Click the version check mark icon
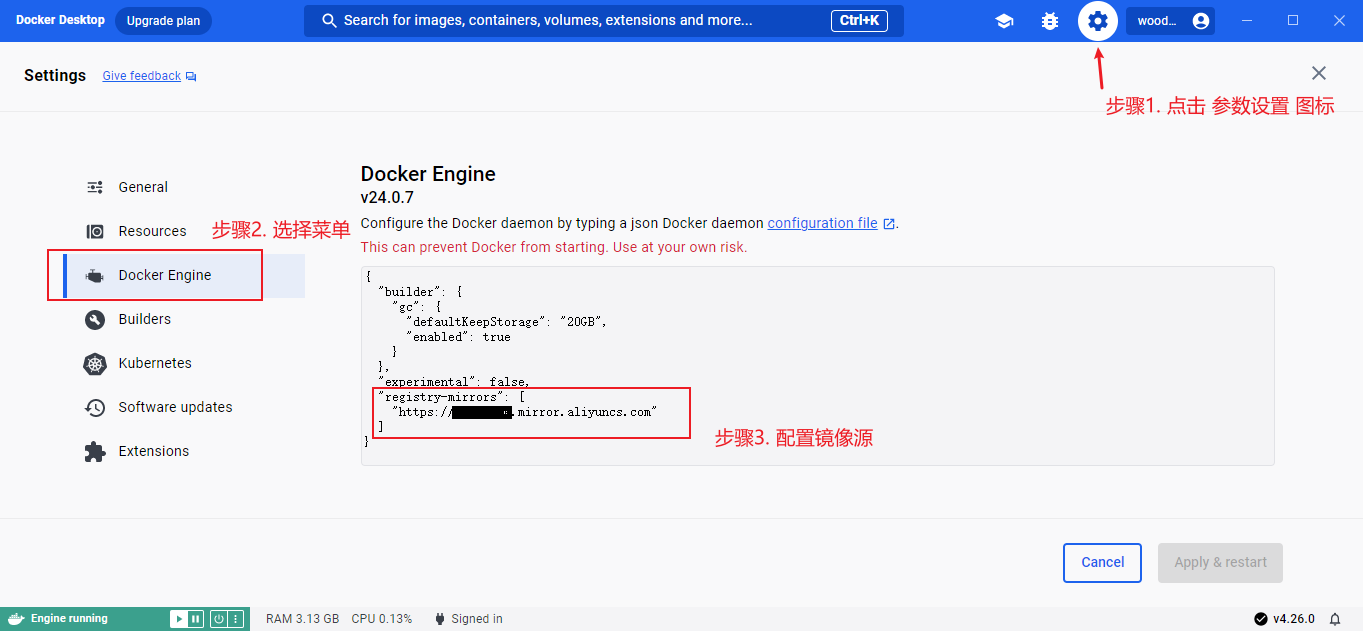This screenshot has width=1363, height=631. (x=1260, y=619)
